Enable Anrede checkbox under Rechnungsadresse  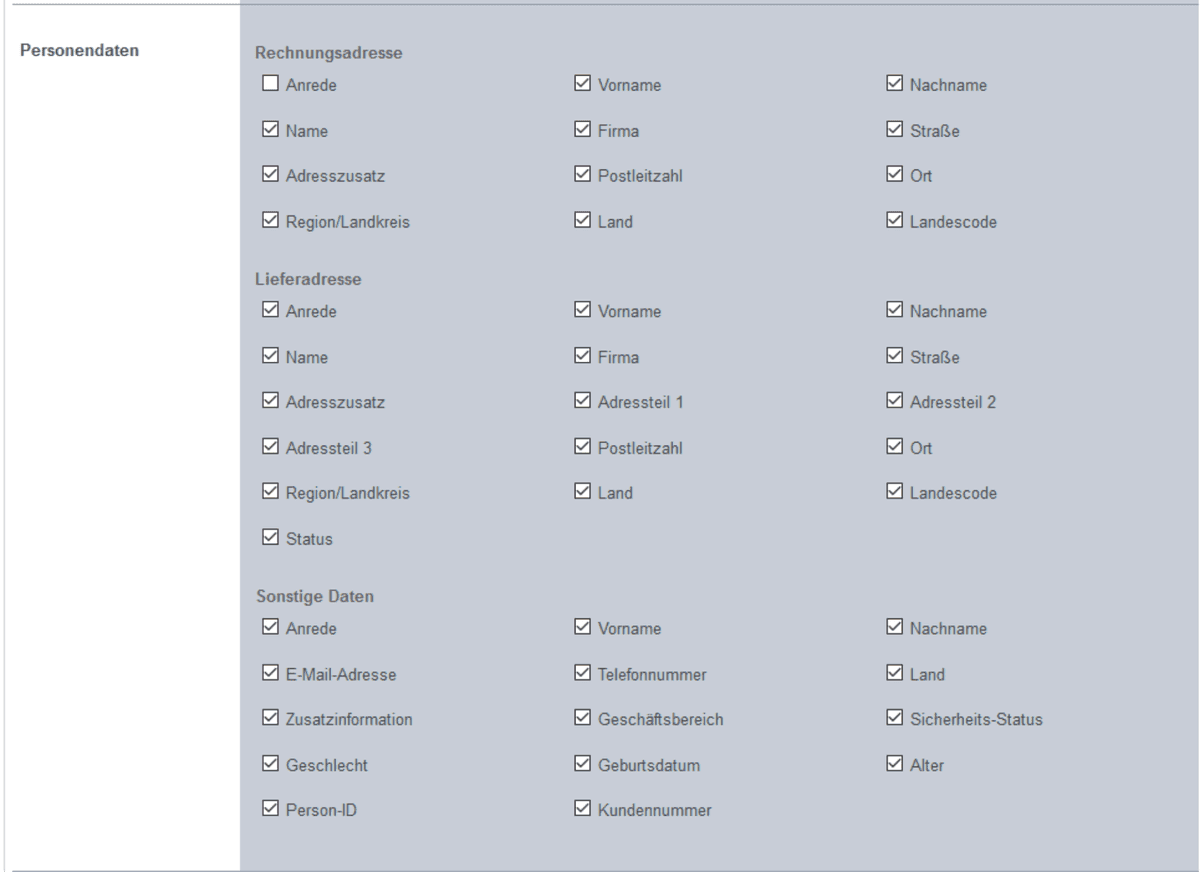click(270, 85)
